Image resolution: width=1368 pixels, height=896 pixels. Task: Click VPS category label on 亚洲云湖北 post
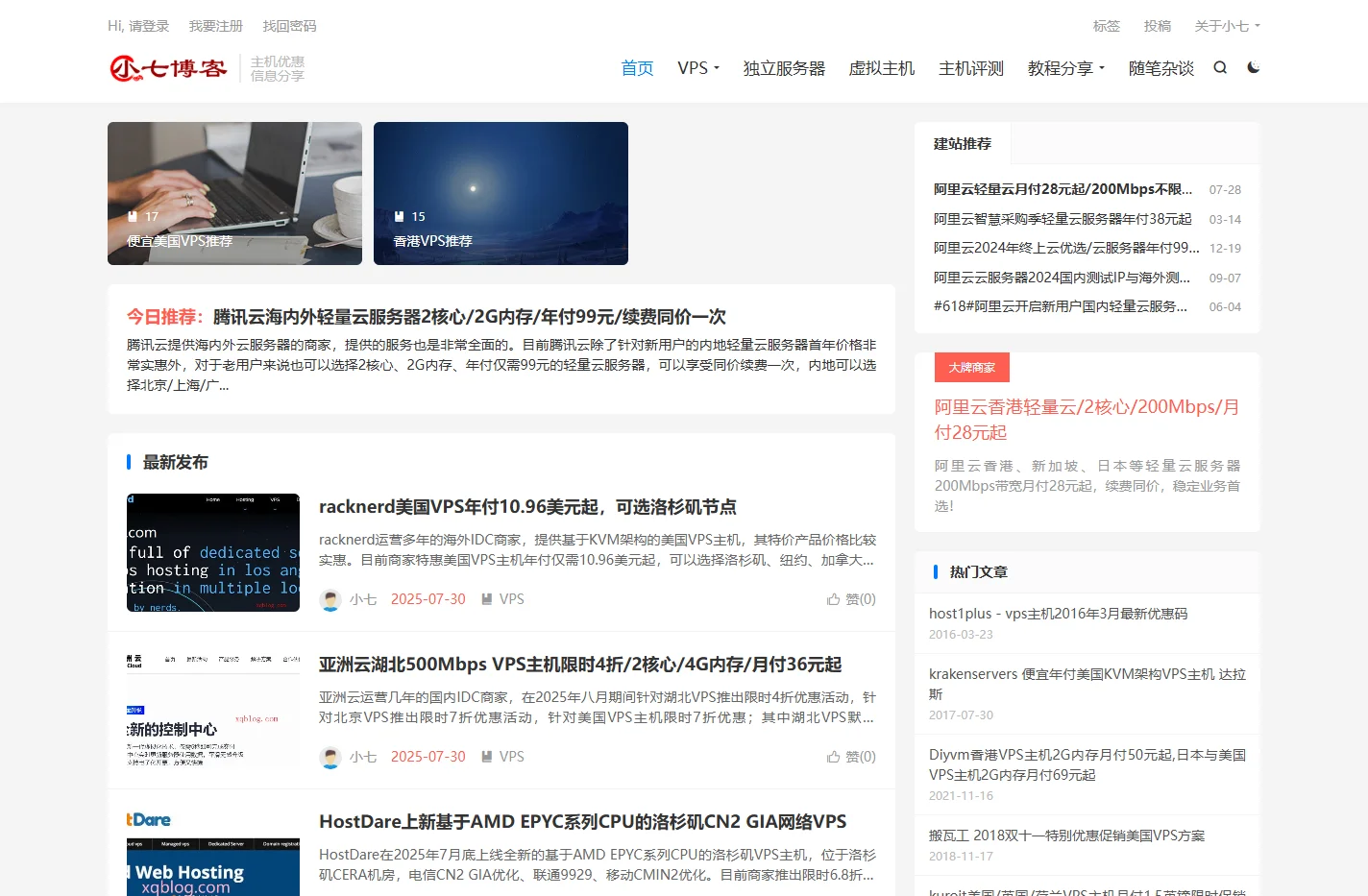tap(512, 757)
